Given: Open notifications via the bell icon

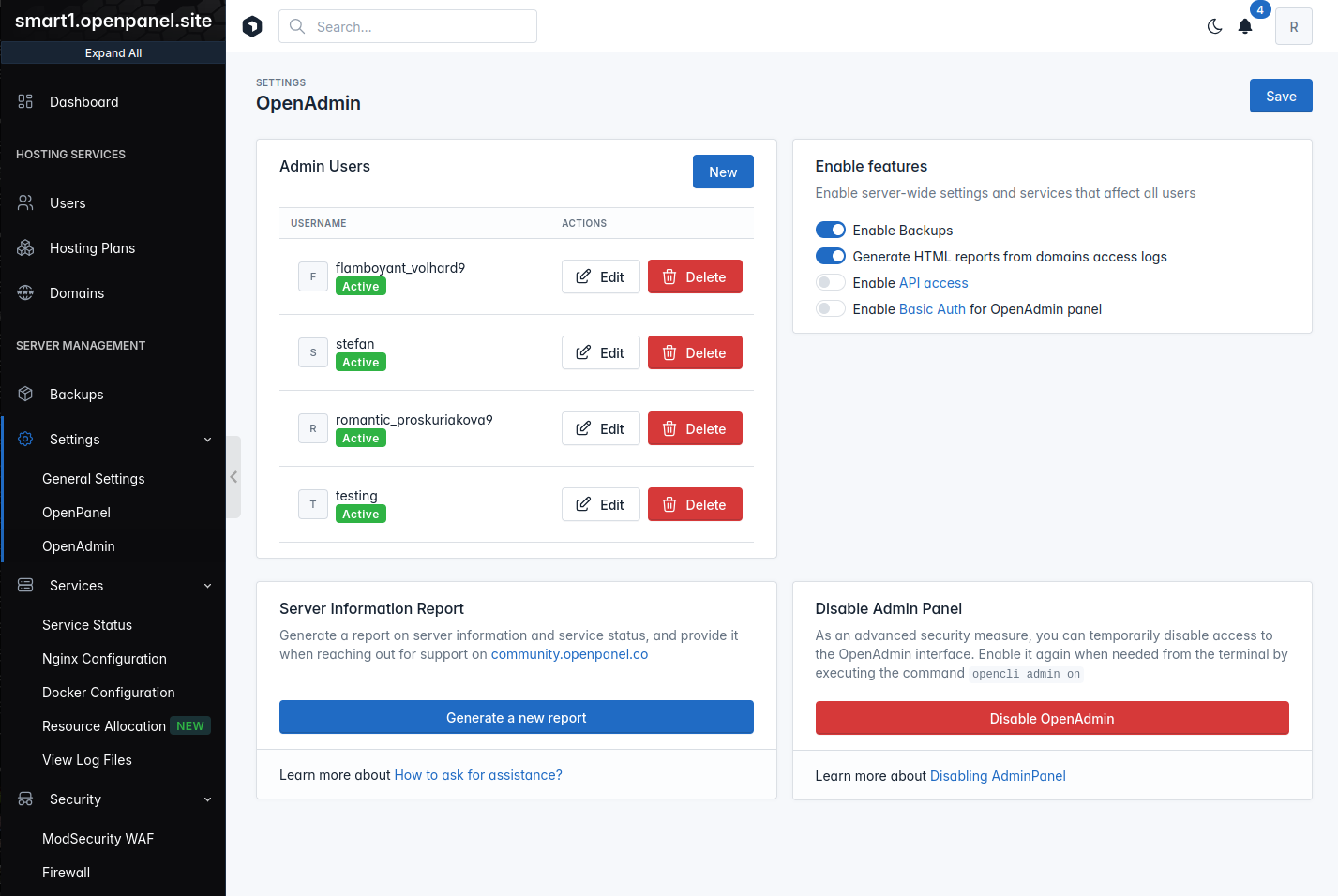Looking at the screenshot, I should click(x=1245, y=26).
